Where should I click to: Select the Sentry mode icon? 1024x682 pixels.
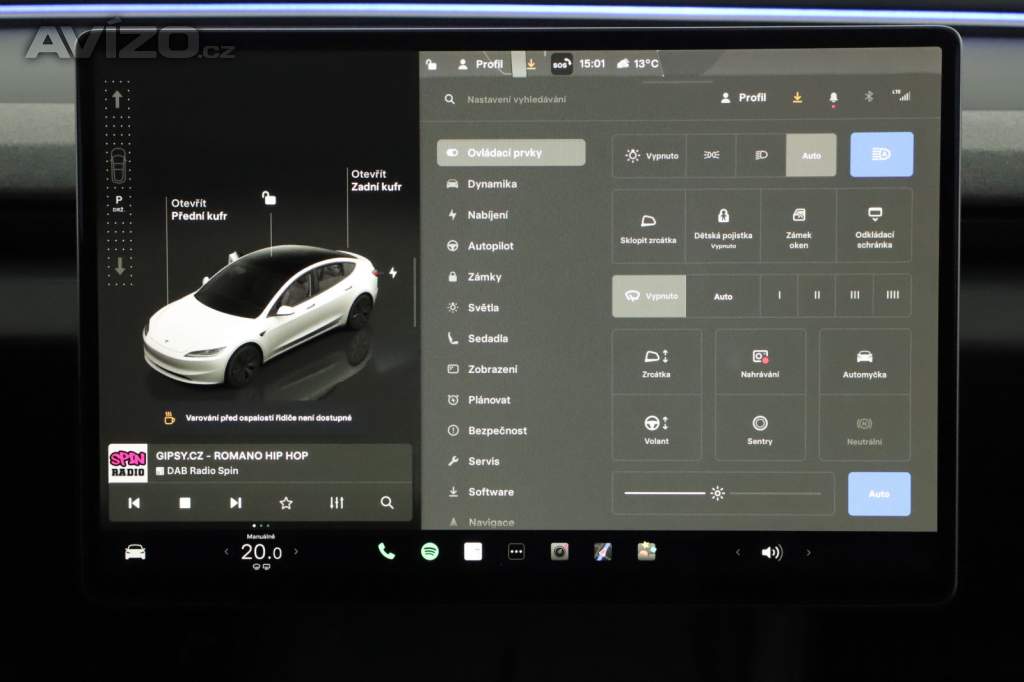click(759, 429)
